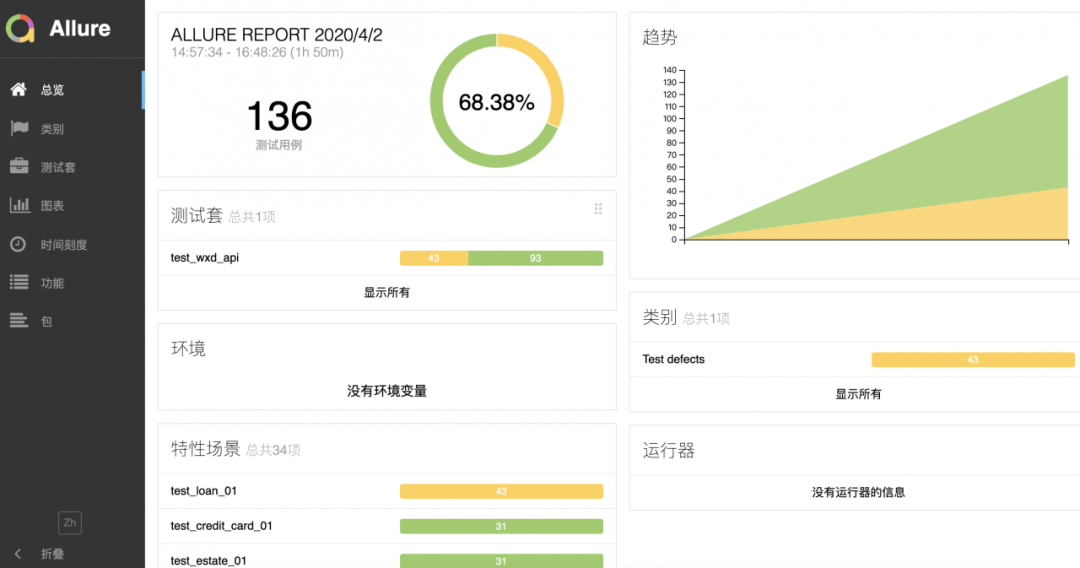Open the Zh language selector
Viewport: 1080px width, 568px height.
70,523
